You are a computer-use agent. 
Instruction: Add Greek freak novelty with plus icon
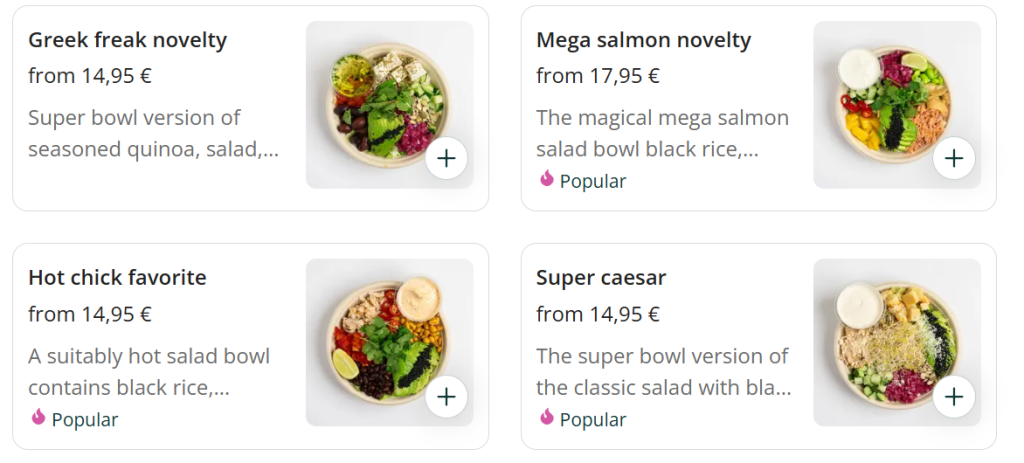446,158
